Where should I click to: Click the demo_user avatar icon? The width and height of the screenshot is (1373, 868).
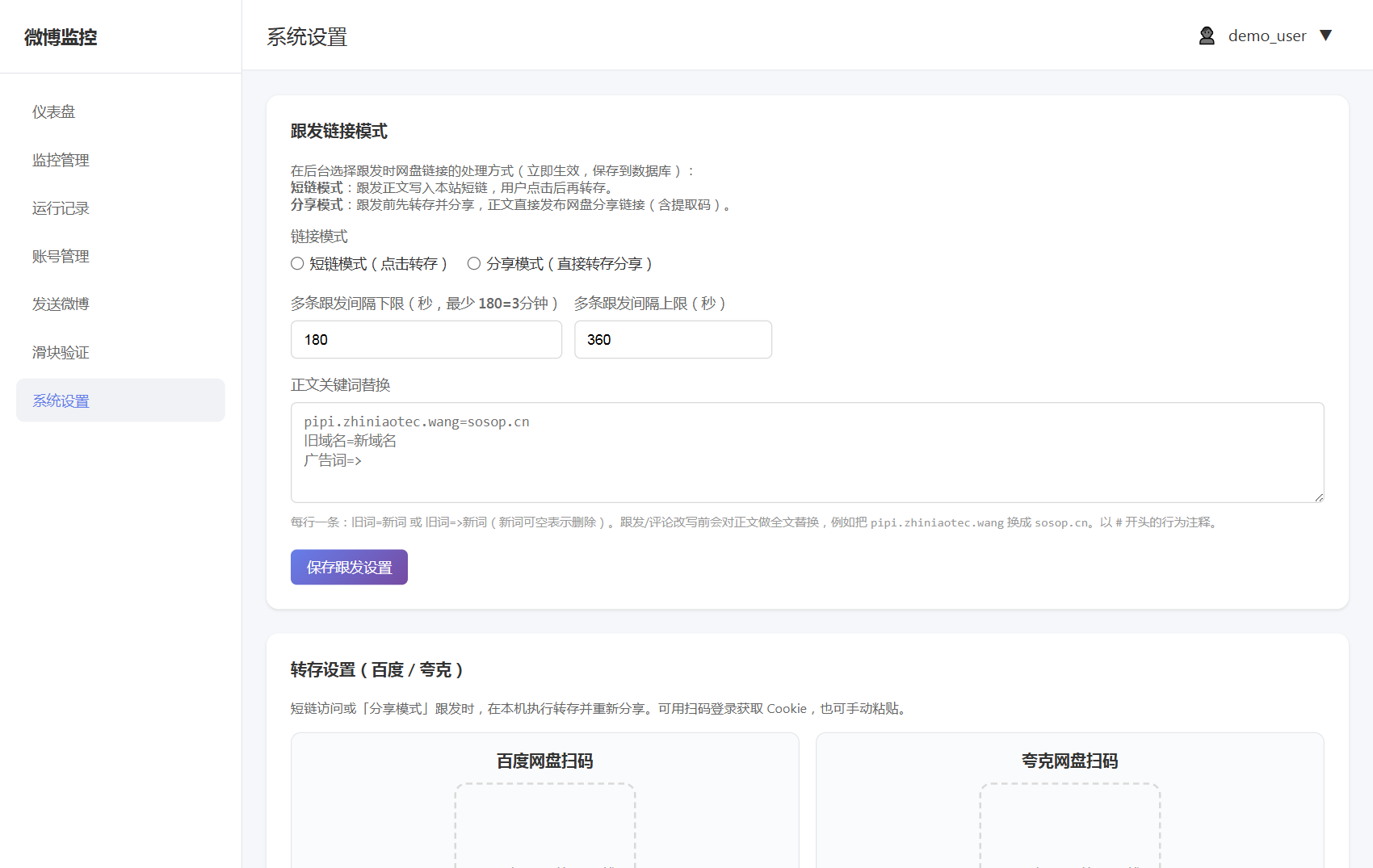(1207, 36)
